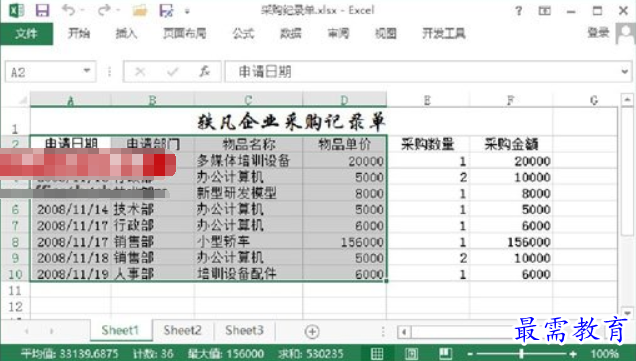Open Excel Help question mark
The width and height of the screenshot is (636, 361).
tap(518, 11)
